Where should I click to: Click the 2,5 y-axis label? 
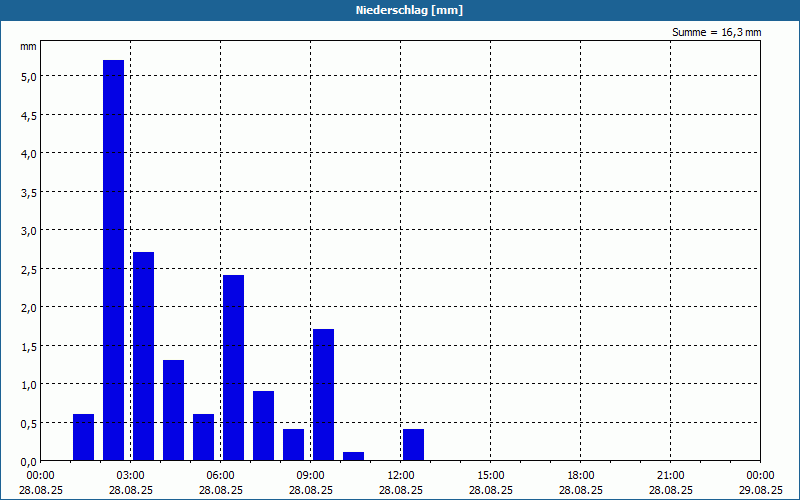(28, 269)
